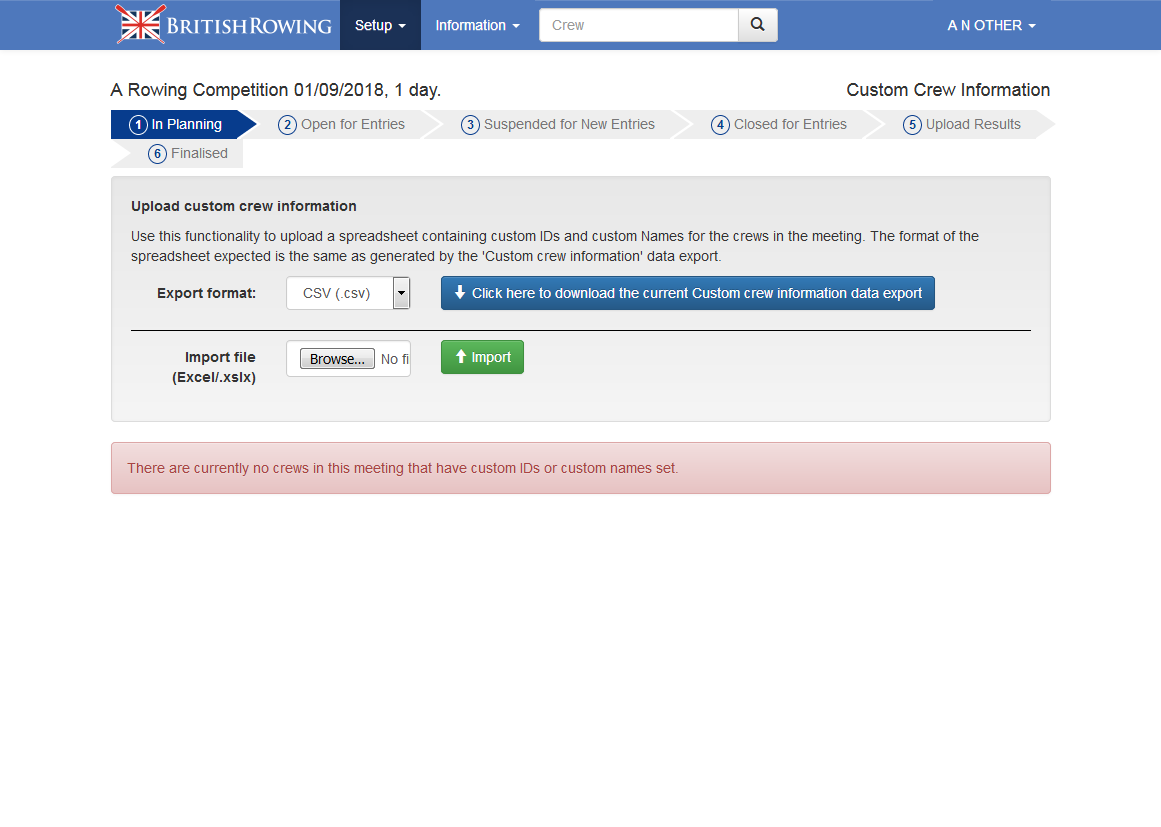Download the current Custom crew information export

[x=687, y=293]
